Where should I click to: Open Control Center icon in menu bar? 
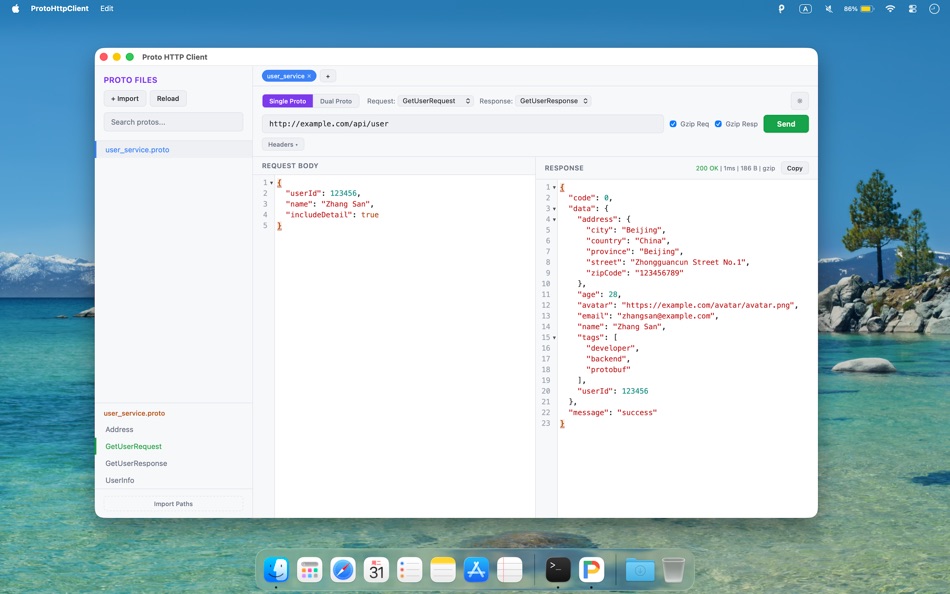[x=912, y=8]
